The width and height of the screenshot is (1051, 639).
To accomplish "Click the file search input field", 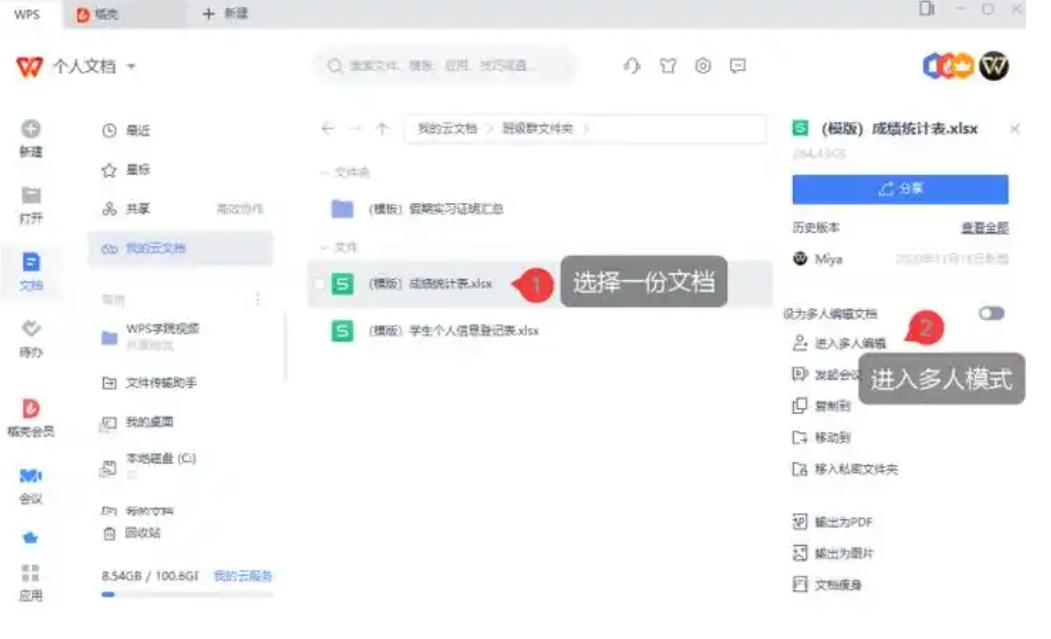I will (445, 66).
